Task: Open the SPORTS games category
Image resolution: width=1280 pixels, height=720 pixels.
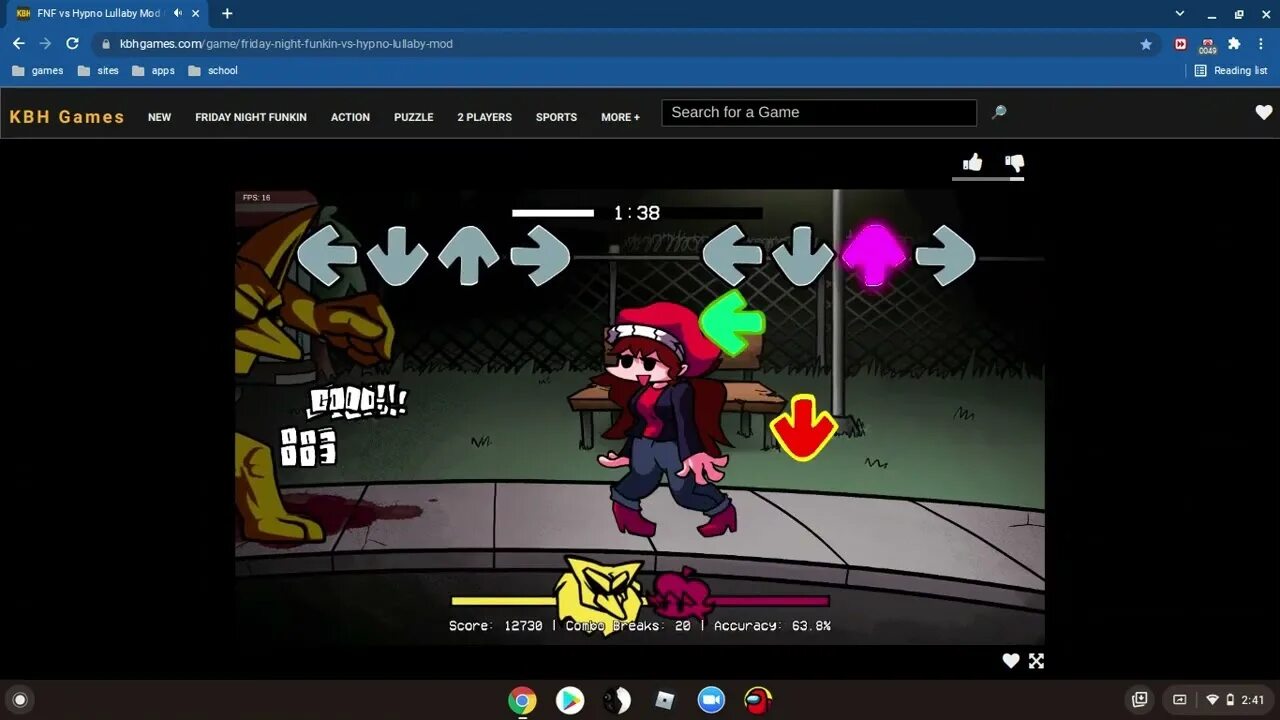Action: (x=556, y=117)
